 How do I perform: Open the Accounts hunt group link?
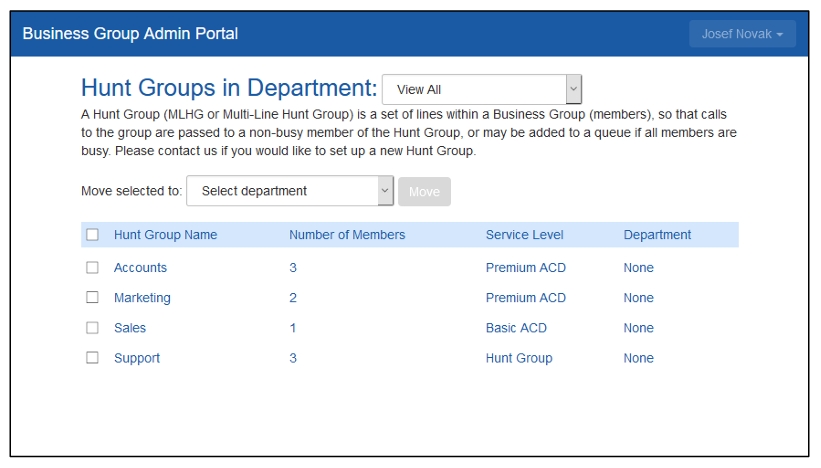click(x=140, y=268)
